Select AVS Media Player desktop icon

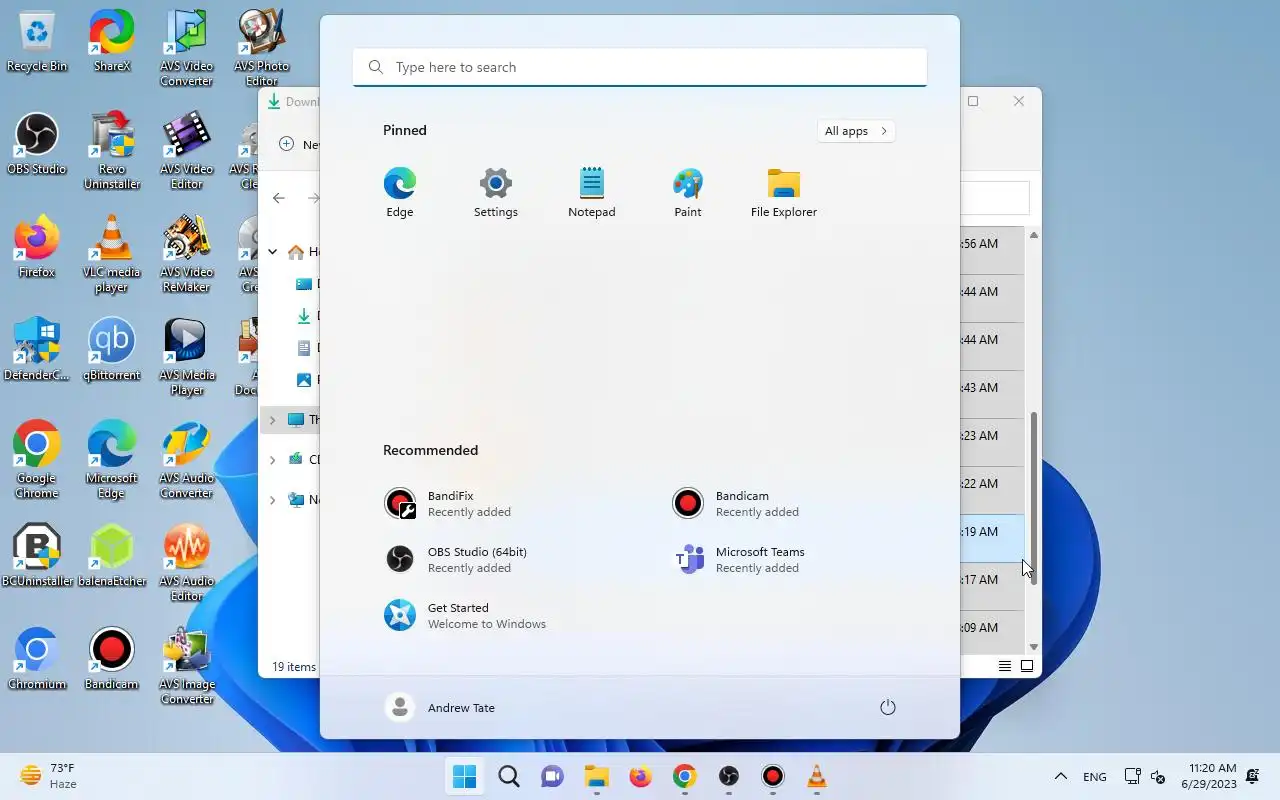[x=186, y=358]
